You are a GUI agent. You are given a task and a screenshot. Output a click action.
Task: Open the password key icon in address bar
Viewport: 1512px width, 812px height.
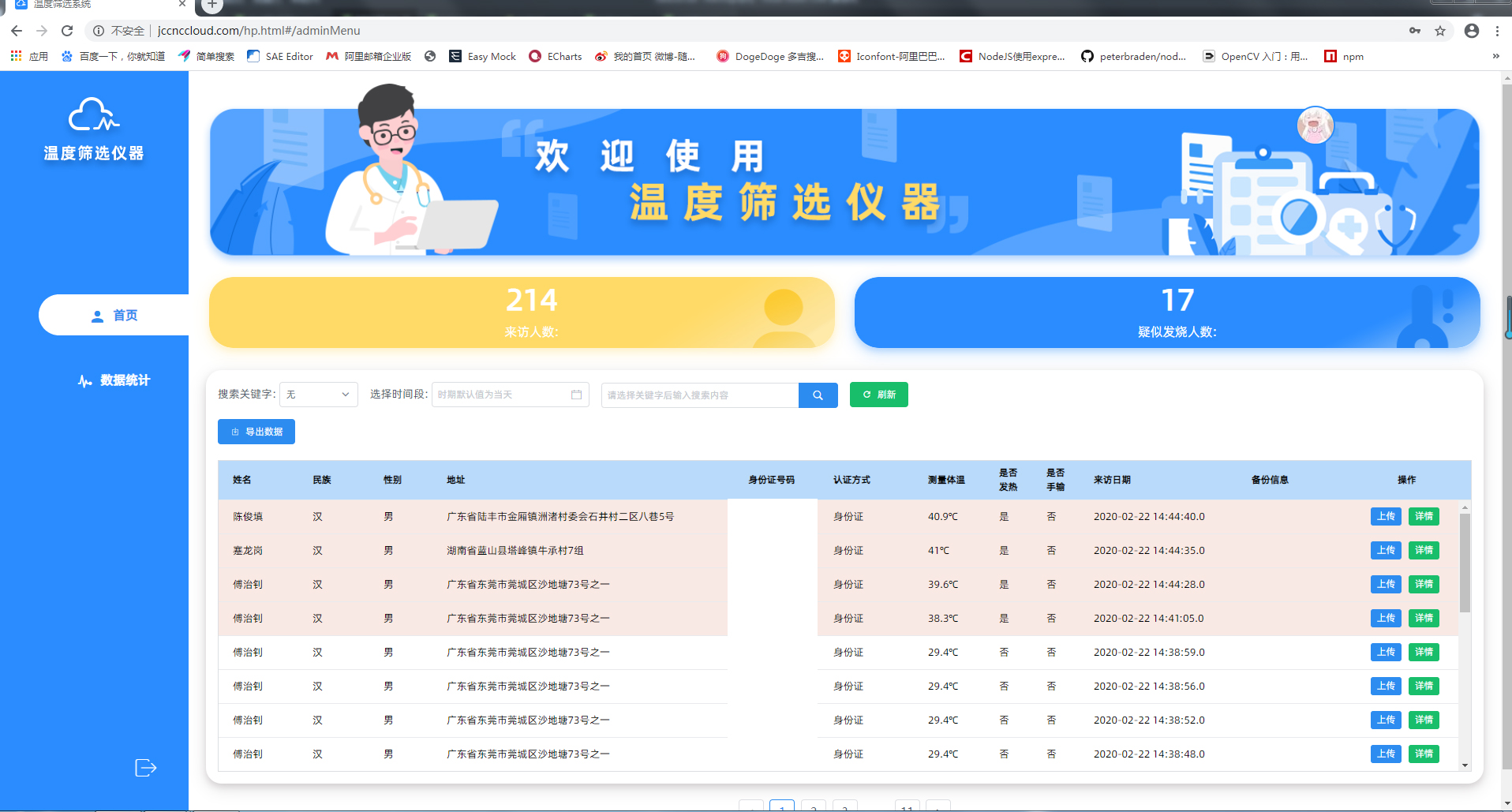[x=1415, y=31]
